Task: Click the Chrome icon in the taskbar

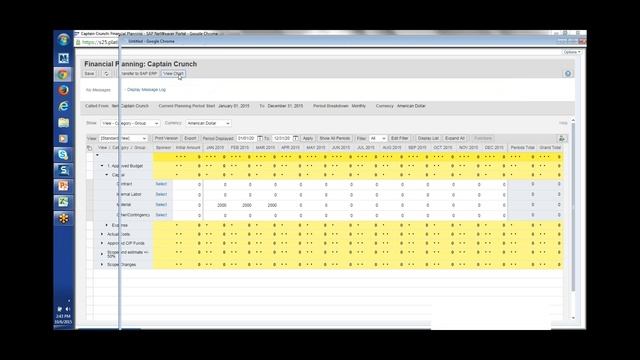Action: pyautogui.click(x=63, y=74)
